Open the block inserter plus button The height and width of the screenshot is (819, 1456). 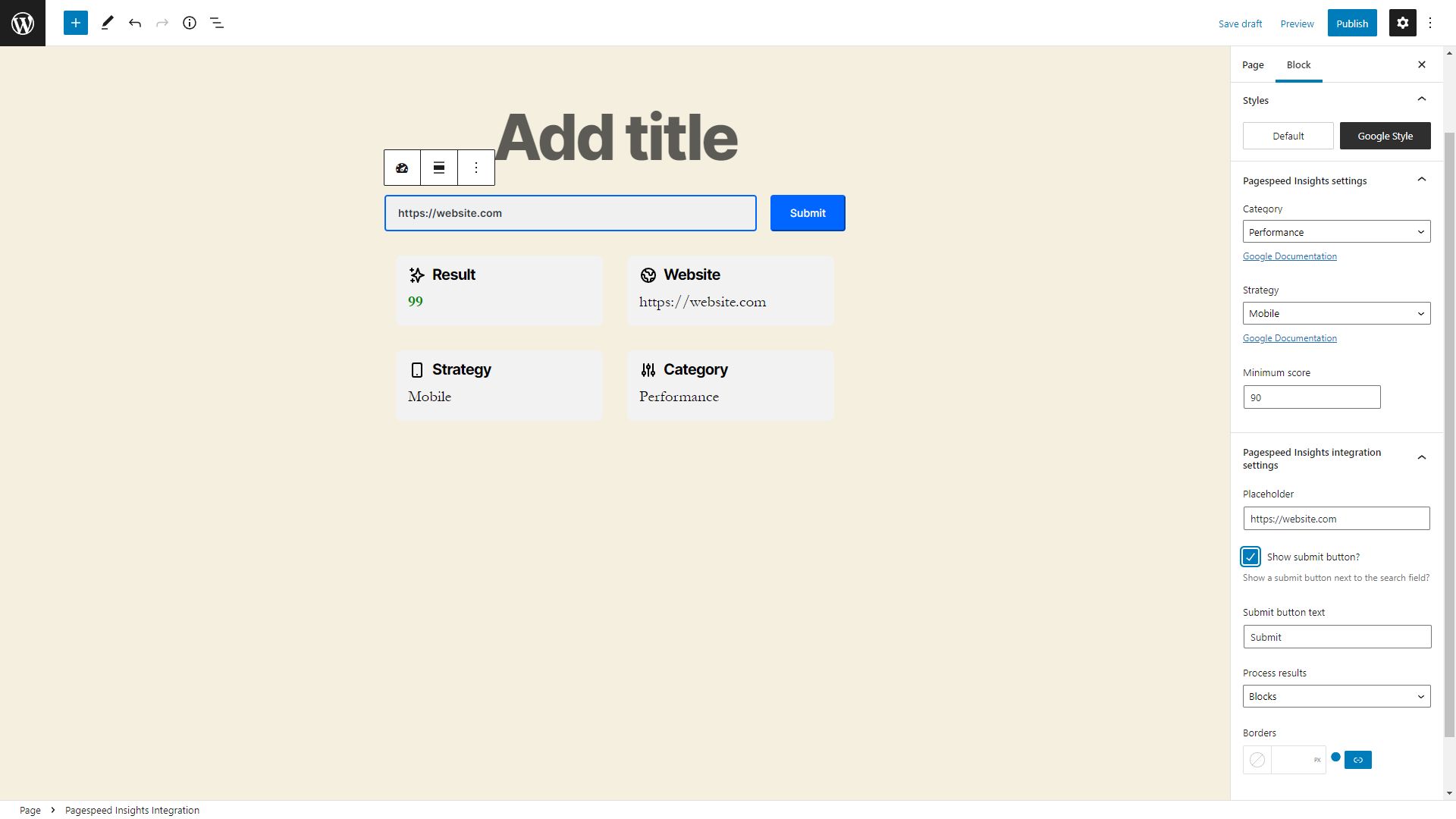[x=76, y=23]
